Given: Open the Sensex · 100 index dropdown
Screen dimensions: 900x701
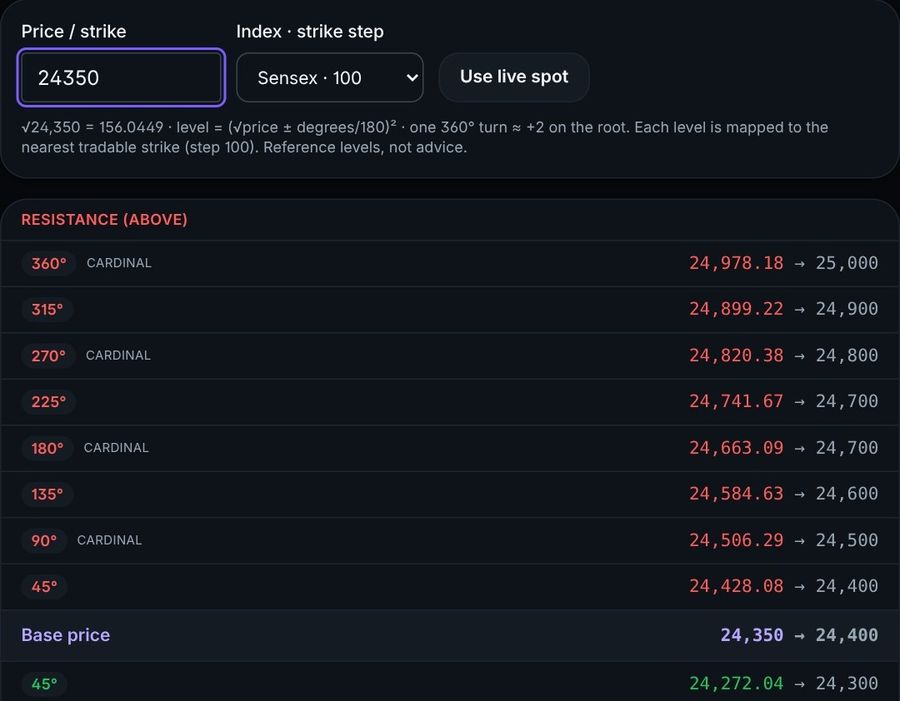Looking at the screenshot, I should click(x=329, y=78).
